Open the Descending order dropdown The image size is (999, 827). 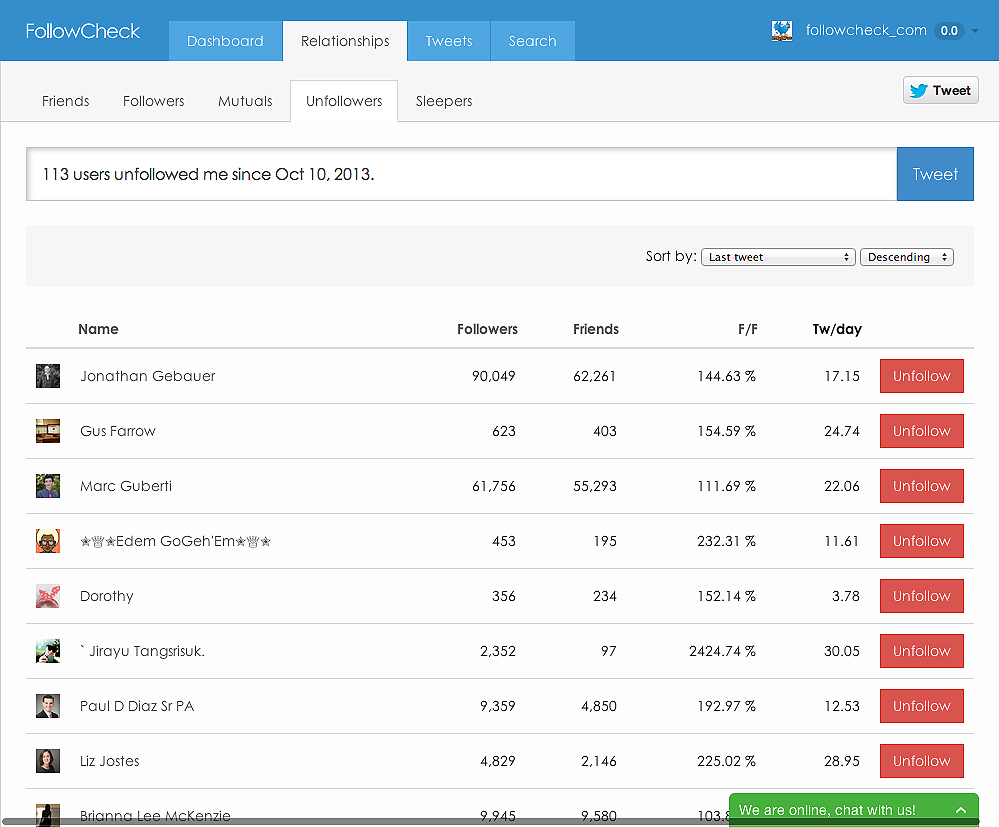pos(907,257)
